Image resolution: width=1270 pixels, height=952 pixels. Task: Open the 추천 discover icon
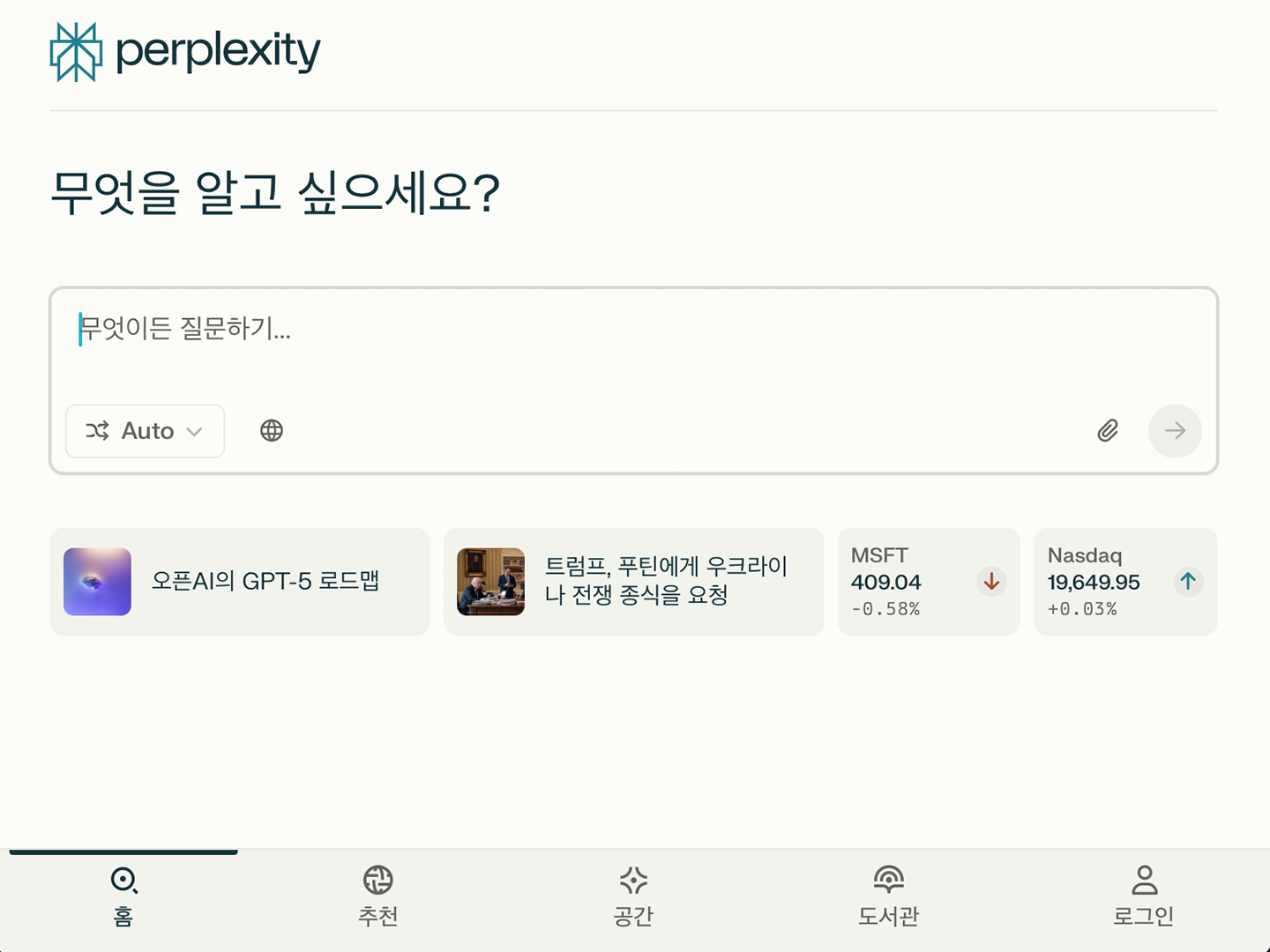378,880
